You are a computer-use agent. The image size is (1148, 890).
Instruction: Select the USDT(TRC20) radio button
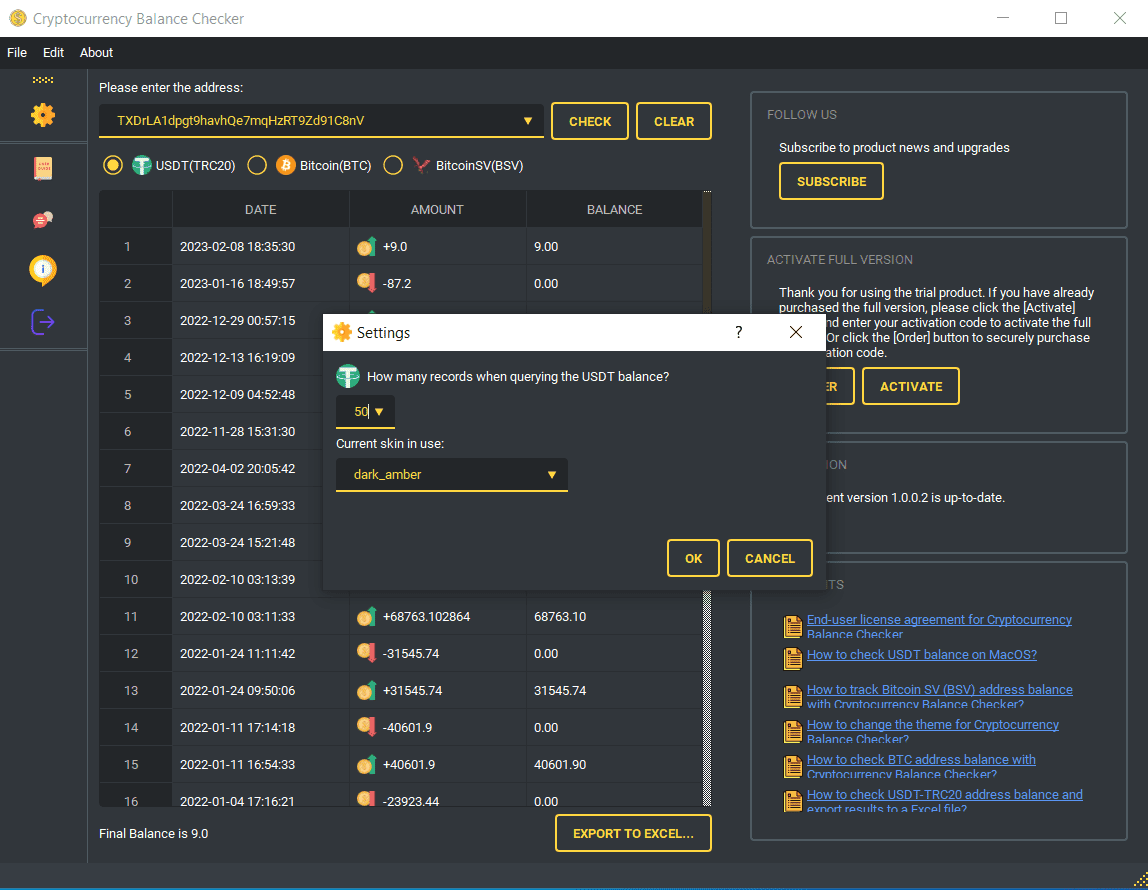click(112, 165)
